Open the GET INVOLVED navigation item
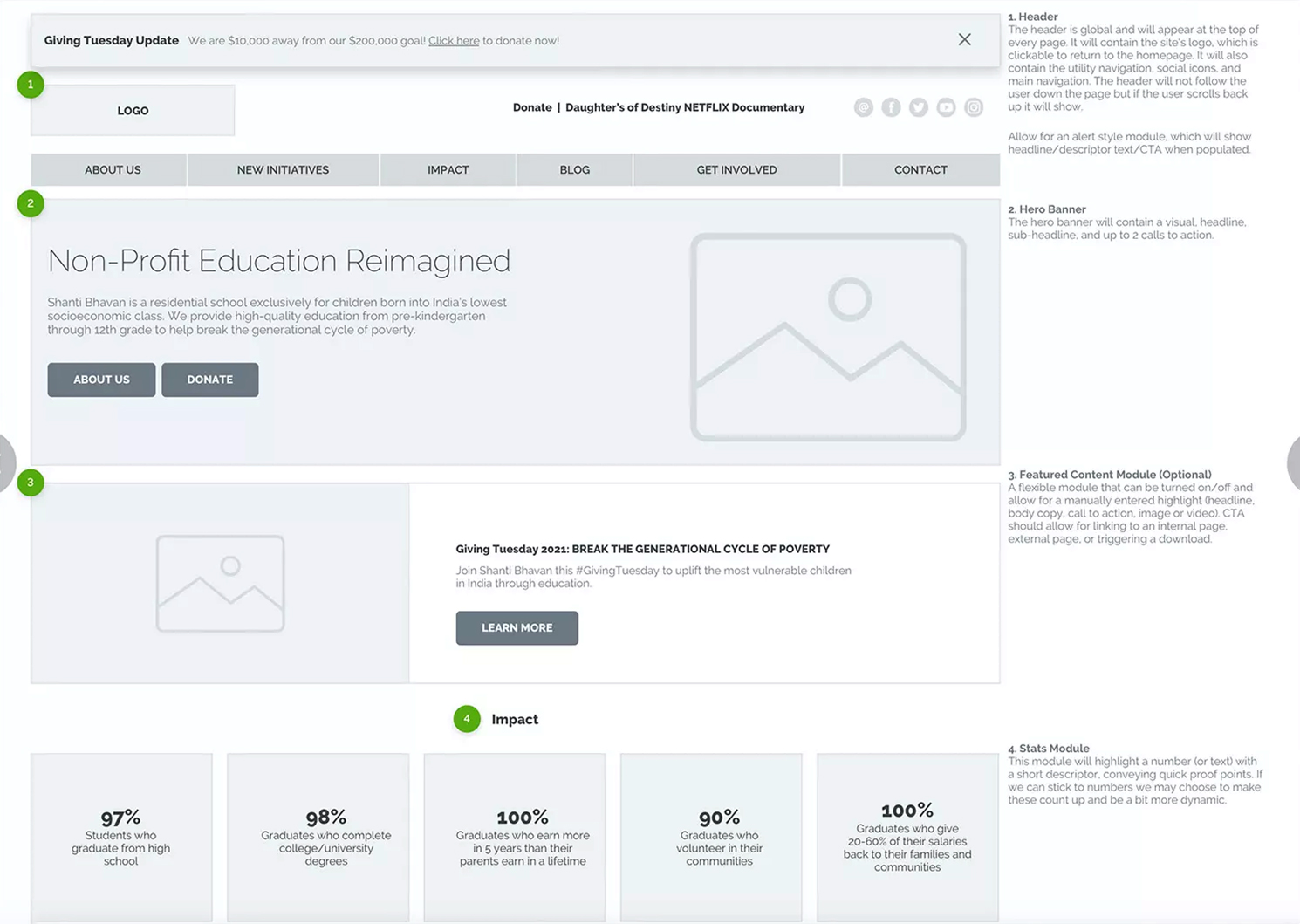 pyautogui.click(x=737, y=170)
